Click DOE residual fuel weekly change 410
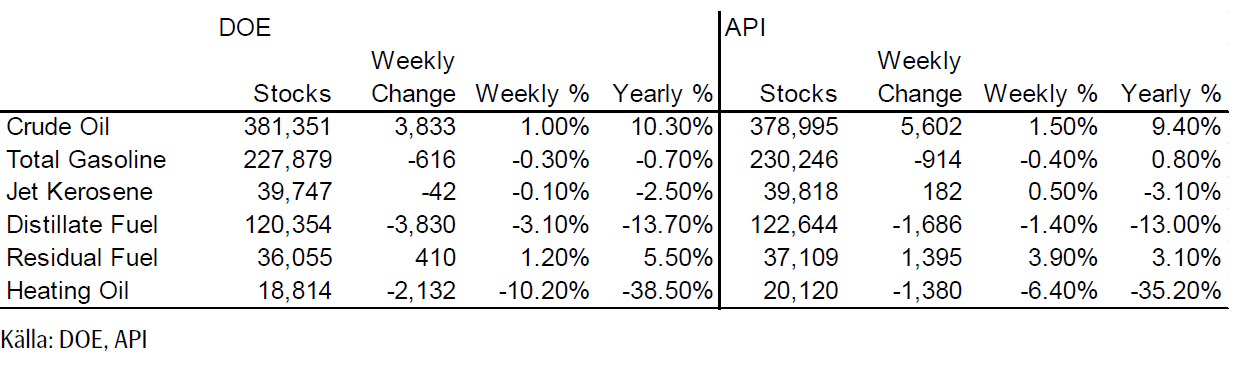Image resolution: width=1254 pixels, height=384 pixels. coord(438,258)
